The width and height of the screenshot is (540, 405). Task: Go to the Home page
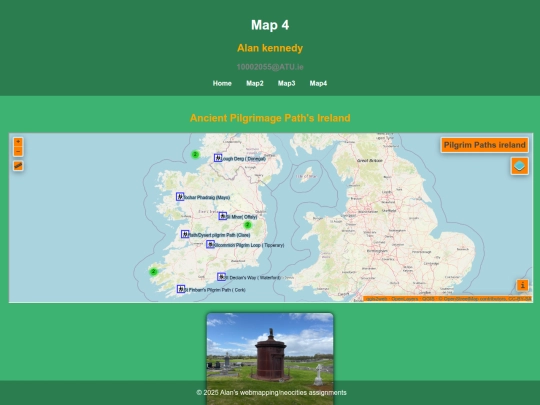tap(222, 83)
